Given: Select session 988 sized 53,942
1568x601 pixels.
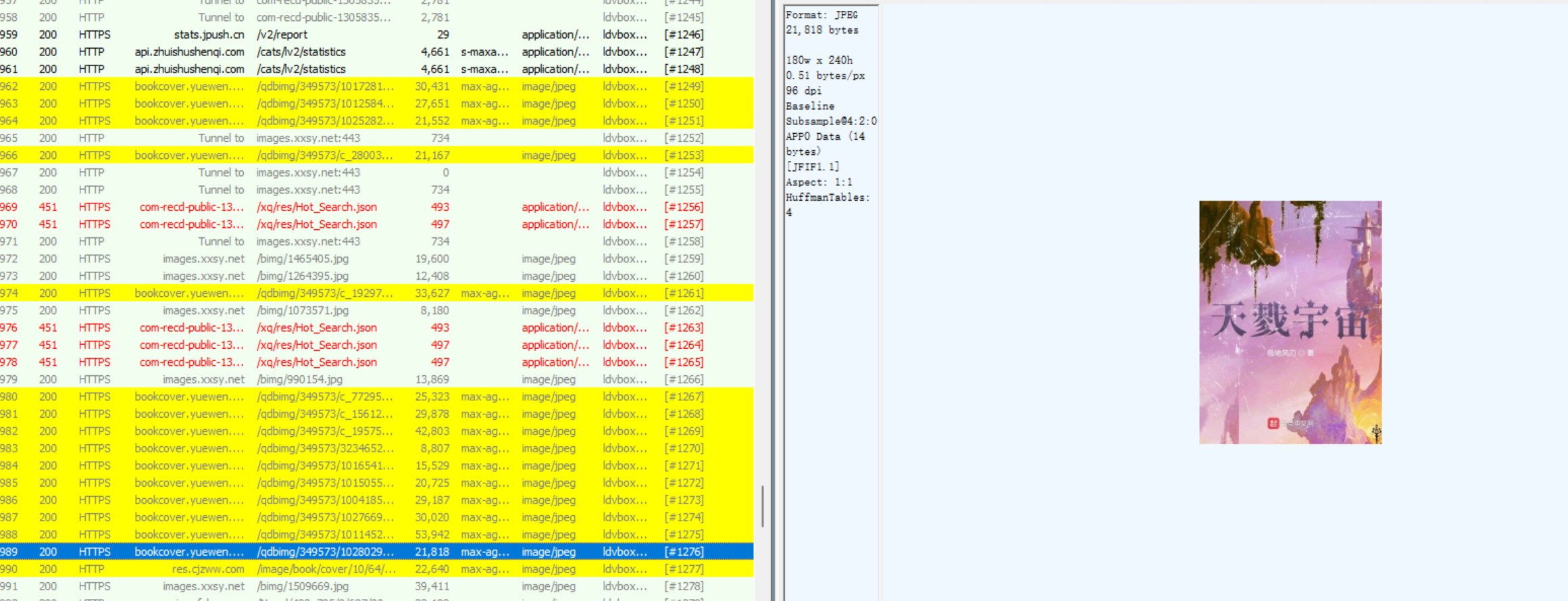Looking at the screenshot, I should 377,535.
